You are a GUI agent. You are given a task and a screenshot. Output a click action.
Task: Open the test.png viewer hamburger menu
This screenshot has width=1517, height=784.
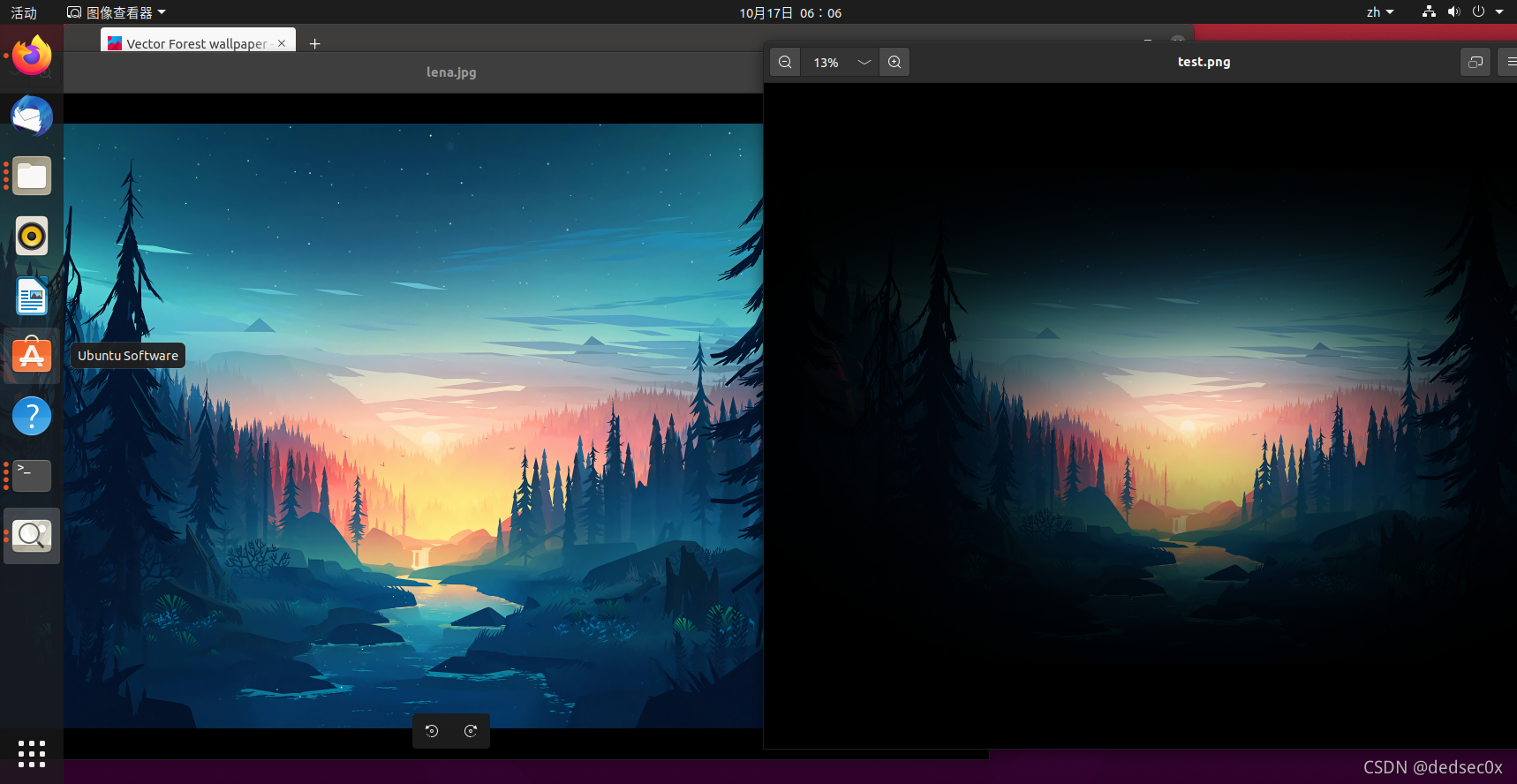tap(1510, 62)
